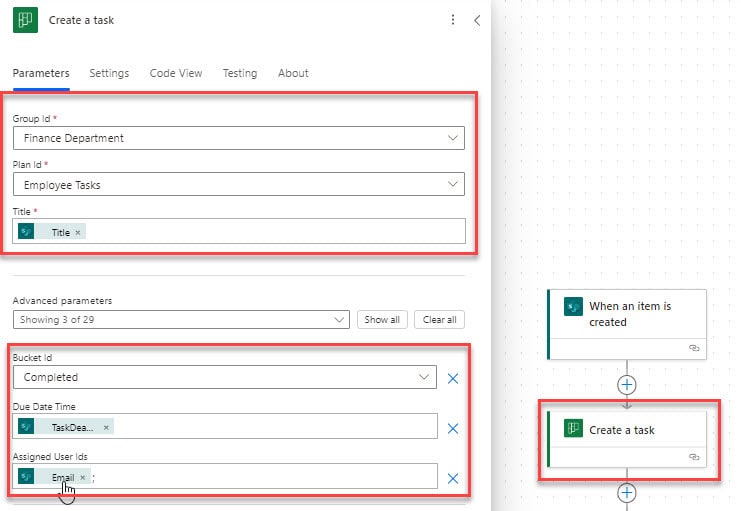Remove the Email token from Assigned User Ids
741x511 pixels.
pyautogui.click(x=83, y=477)
